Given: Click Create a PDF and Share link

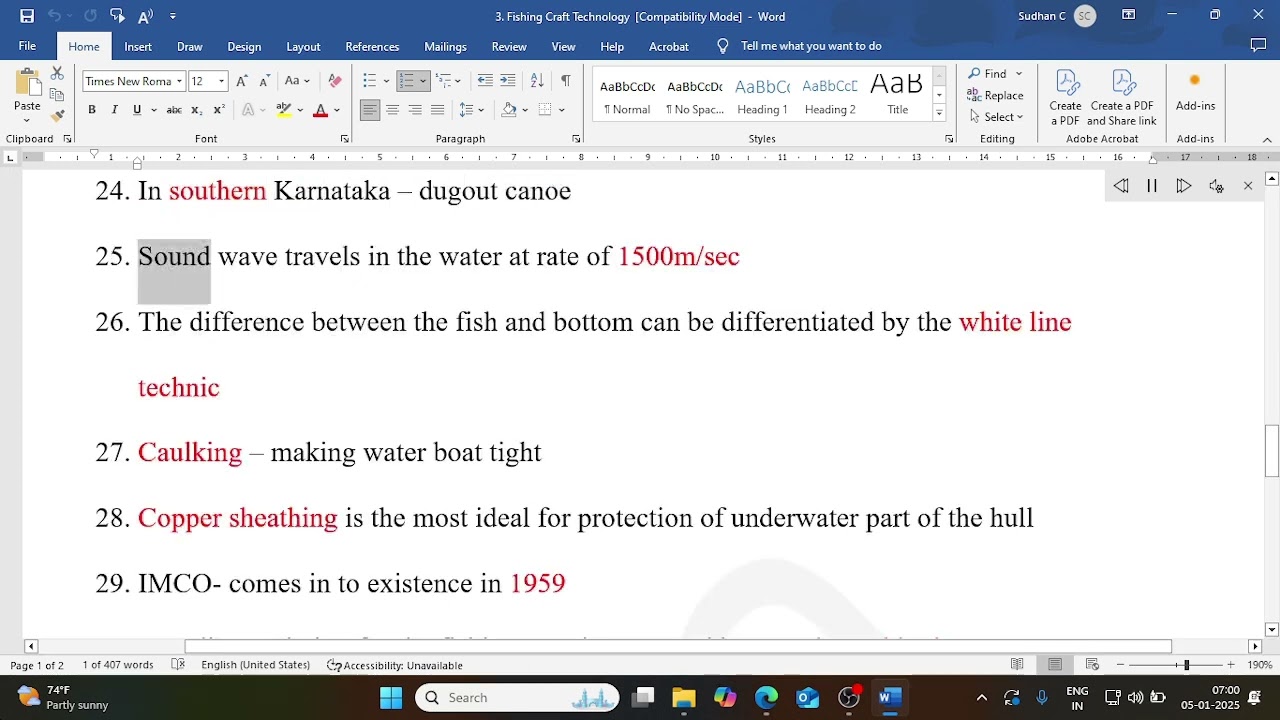Looking at the screenshot, I should 1122,98.
